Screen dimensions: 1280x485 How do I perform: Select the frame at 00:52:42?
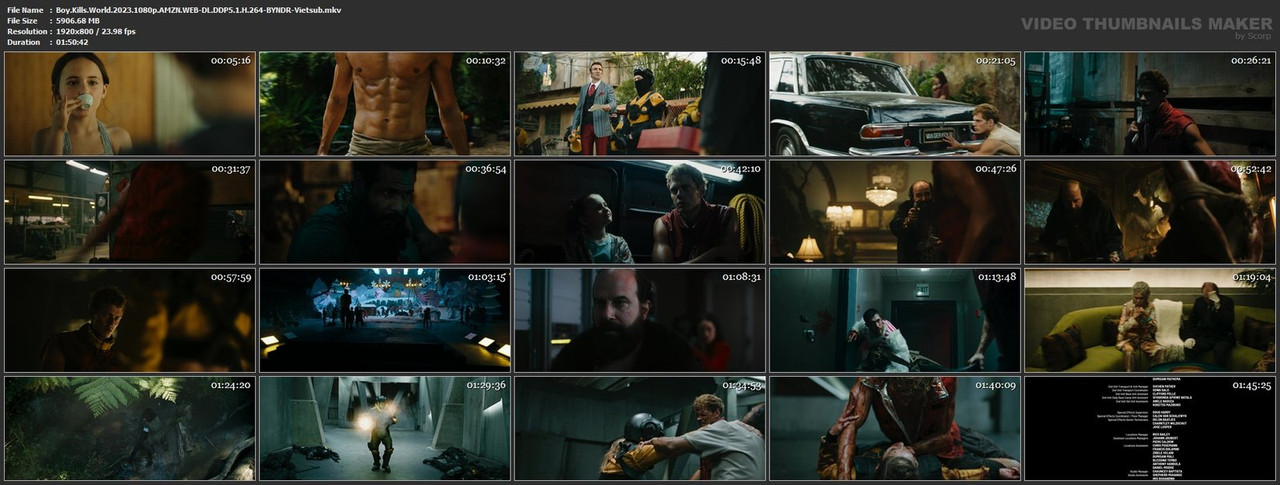click(x=1150, y=212)
